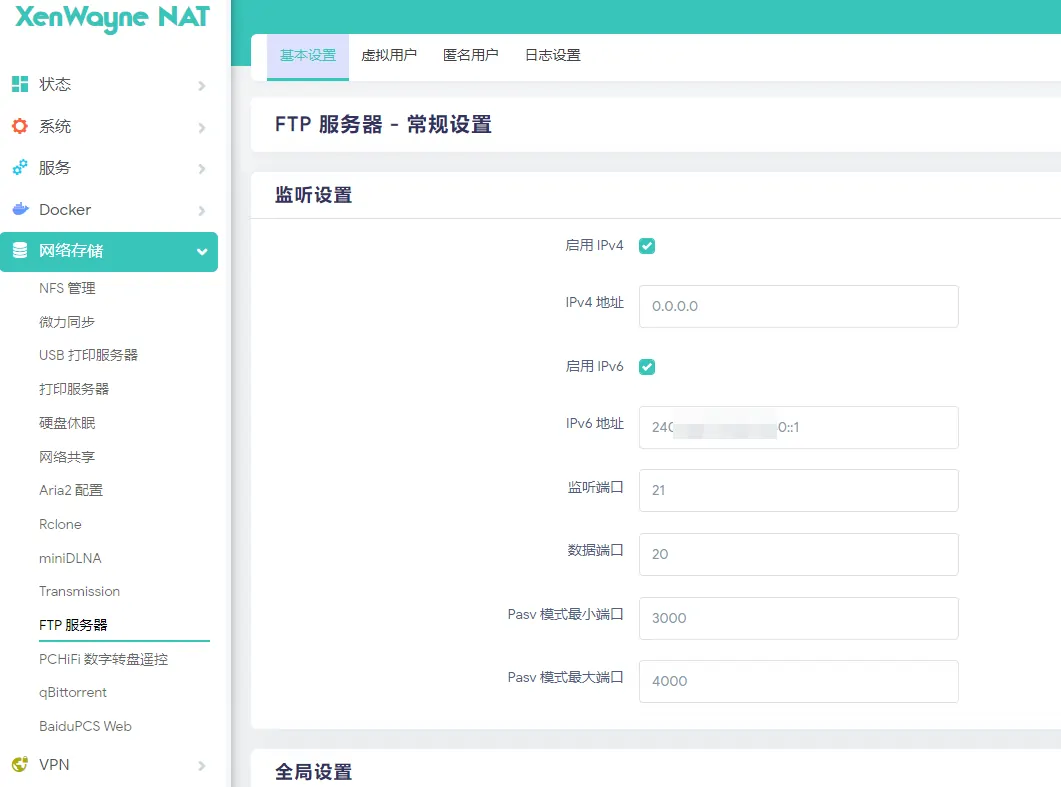
Task: Click the 服务 gears icon
Action: click(20, 167)
